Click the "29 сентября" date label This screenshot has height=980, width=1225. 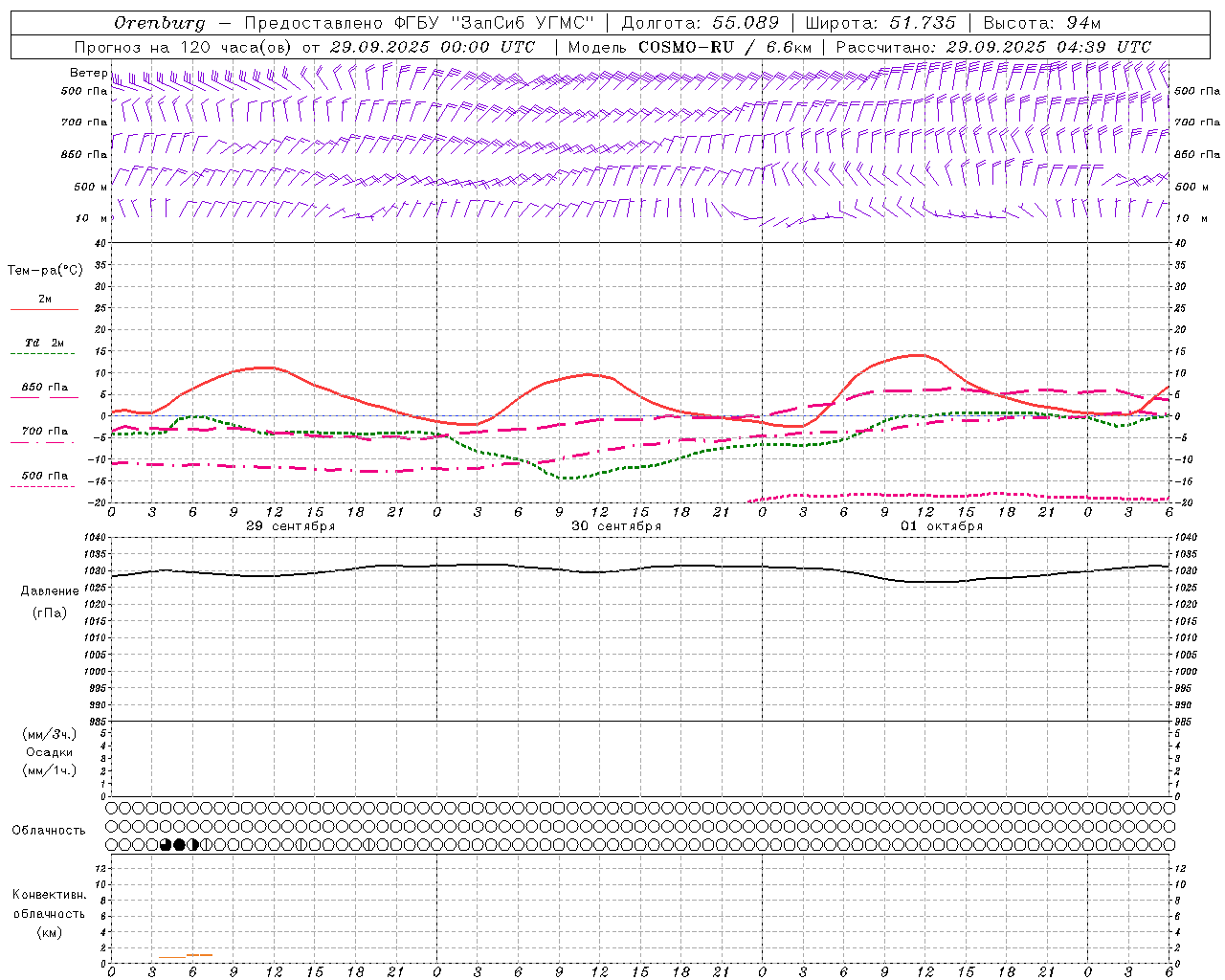(x=291, y=526)
